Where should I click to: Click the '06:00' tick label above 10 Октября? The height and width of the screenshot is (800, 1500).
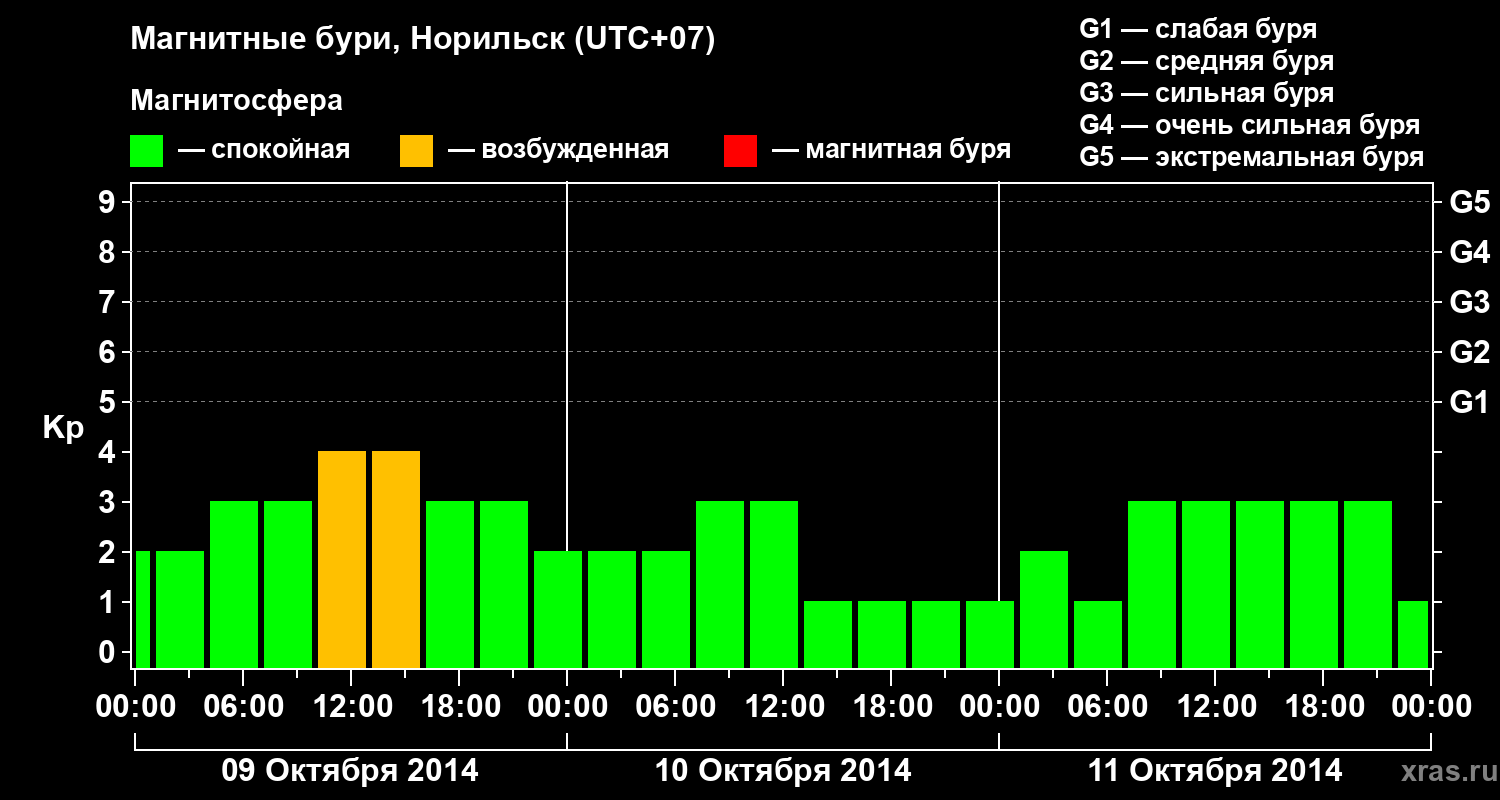pos(675,706)
